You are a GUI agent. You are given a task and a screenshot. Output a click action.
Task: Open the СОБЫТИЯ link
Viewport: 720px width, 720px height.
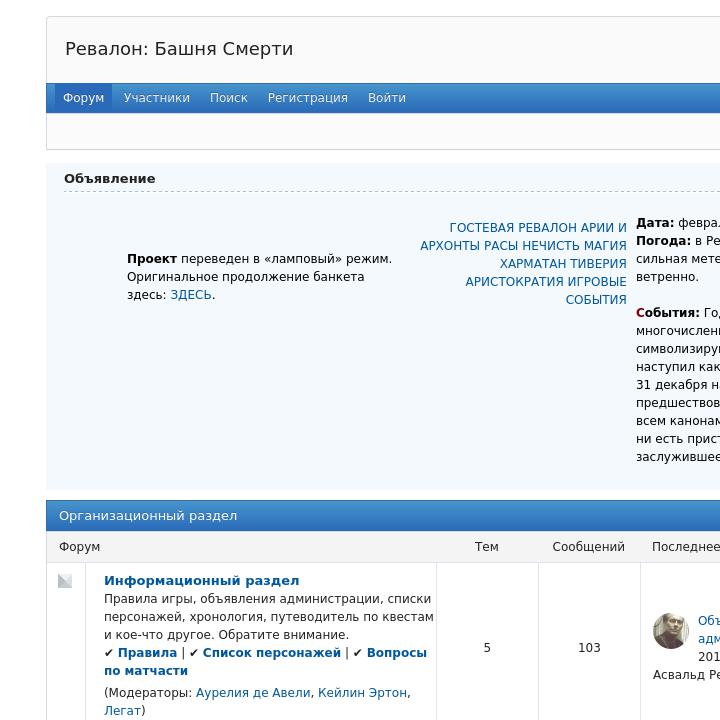pyautogui.click(x=596, y=300)
